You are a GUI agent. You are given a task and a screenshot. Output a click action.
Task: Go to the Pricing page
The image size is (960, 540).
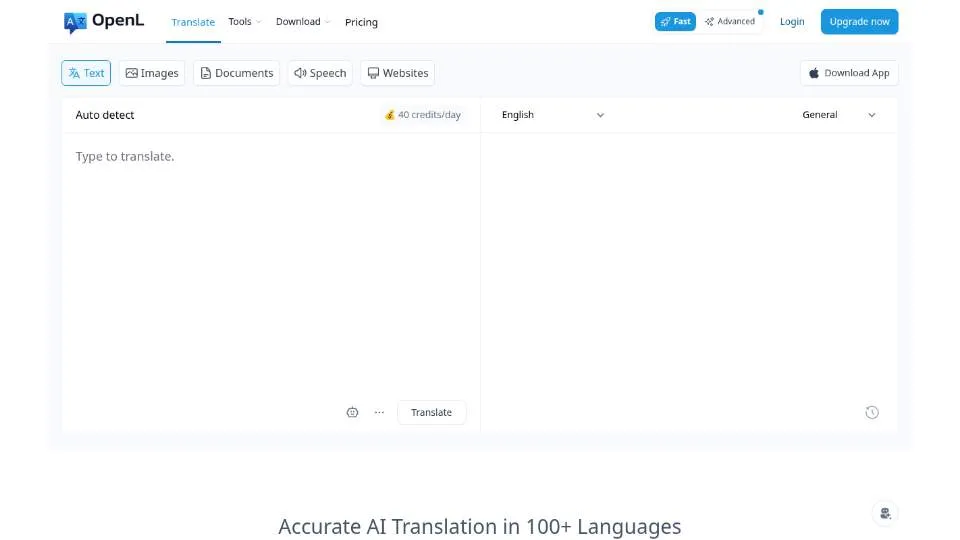coord(361,22)
